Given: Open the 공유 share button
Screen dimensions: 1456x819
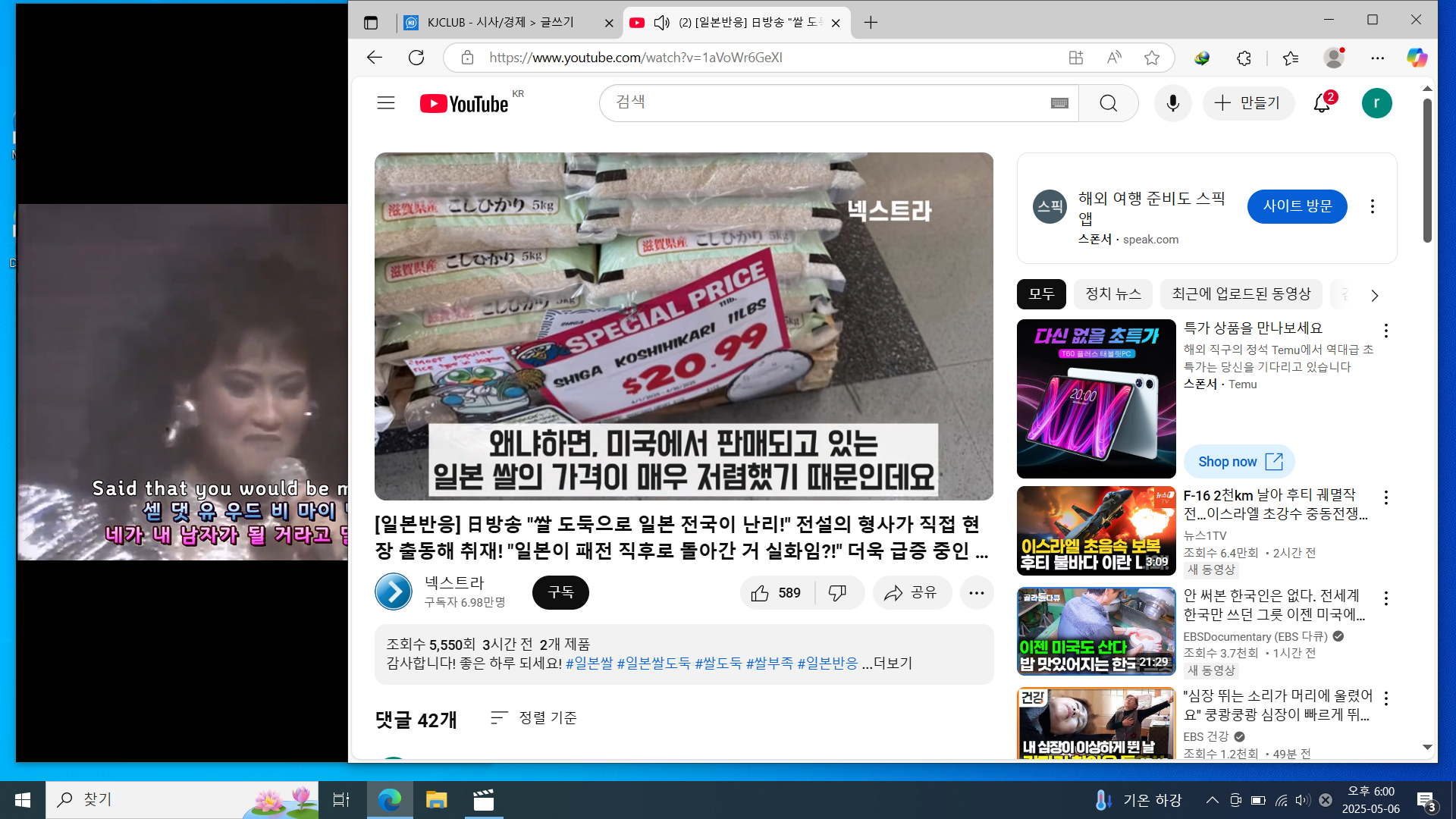Looking at the screenshot, I should [x=912, y=593].
